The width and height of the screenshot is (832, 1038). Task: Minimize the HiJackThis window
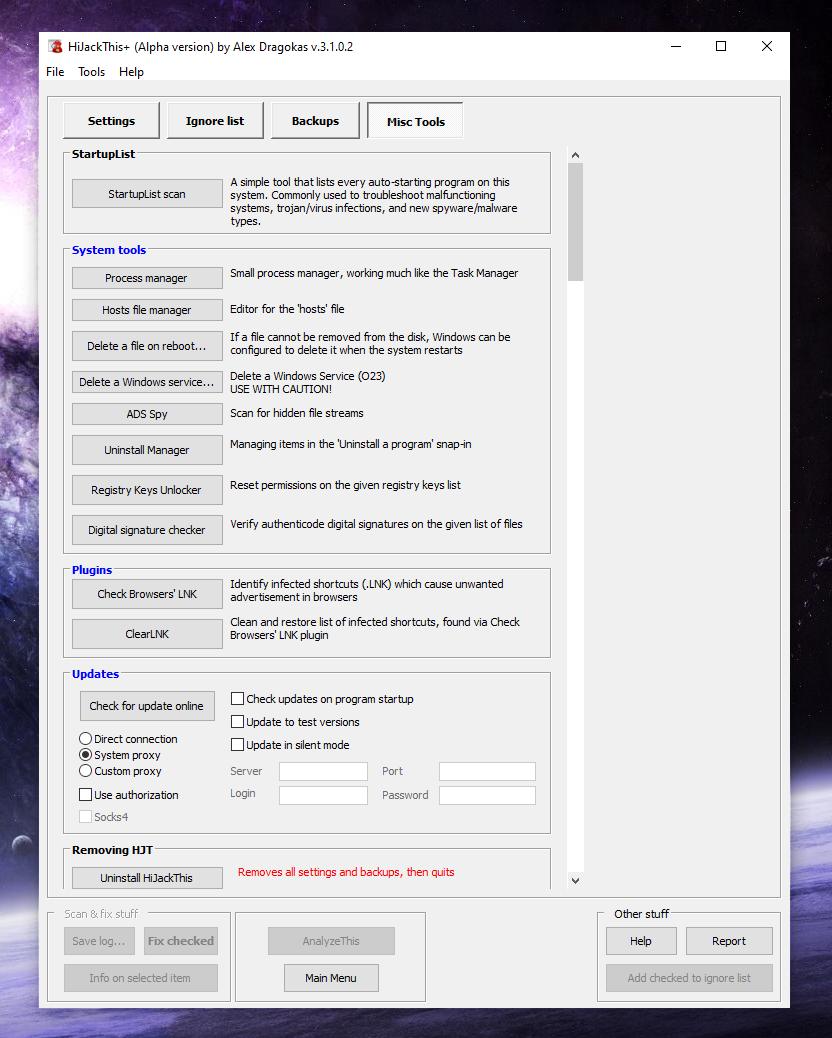point(676,46)
